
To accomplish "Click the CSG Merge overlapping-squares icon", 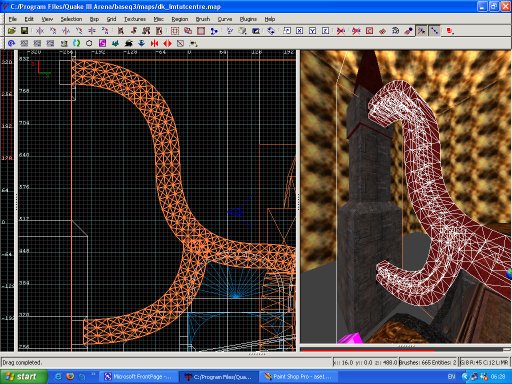I will tap(188, 31).
